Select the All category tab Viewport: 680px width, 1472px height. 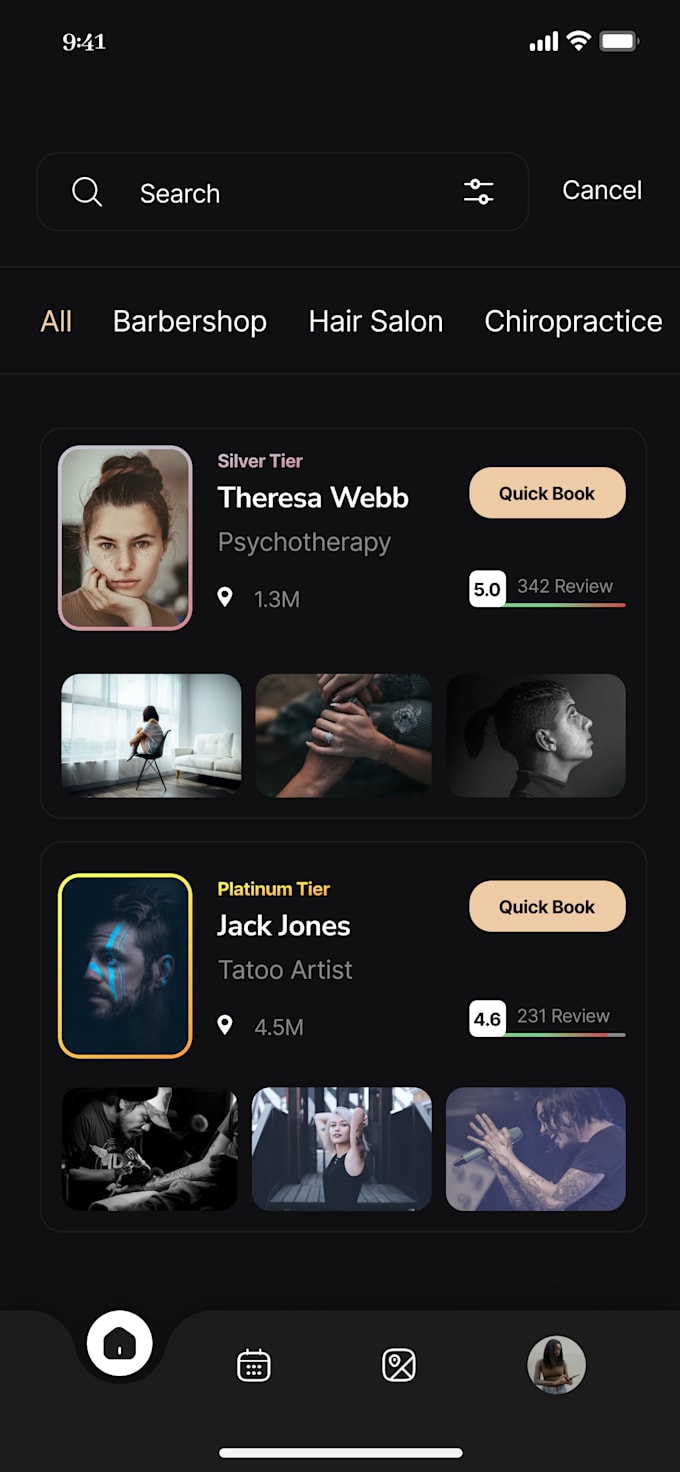(56, 321)
